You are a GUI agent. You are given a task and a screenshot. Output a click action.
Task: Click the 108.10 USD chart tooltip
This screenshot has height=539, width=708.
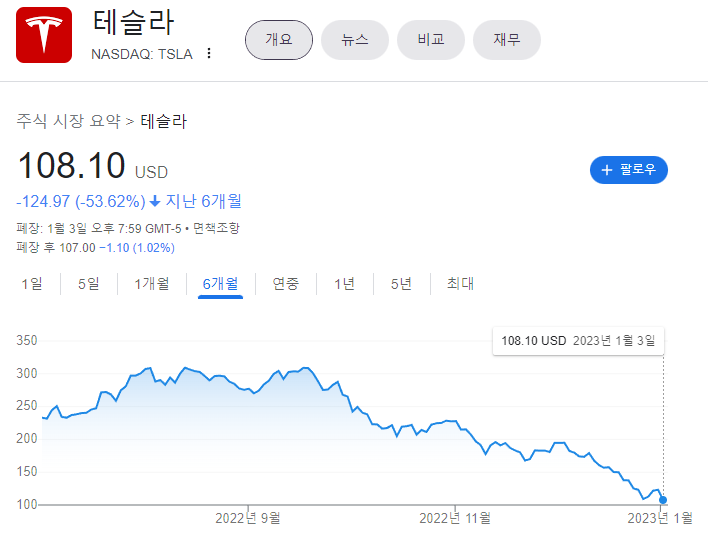coord(578,341)
